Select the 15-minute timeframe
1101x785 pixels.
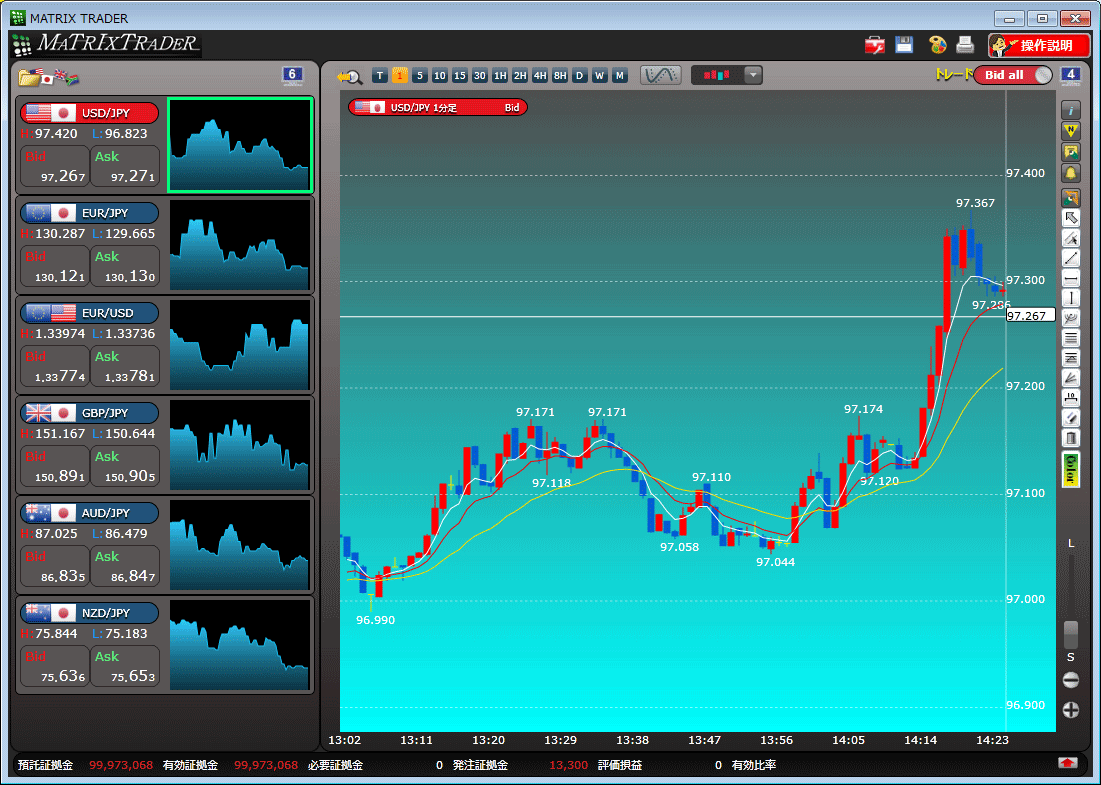point(459,76)
